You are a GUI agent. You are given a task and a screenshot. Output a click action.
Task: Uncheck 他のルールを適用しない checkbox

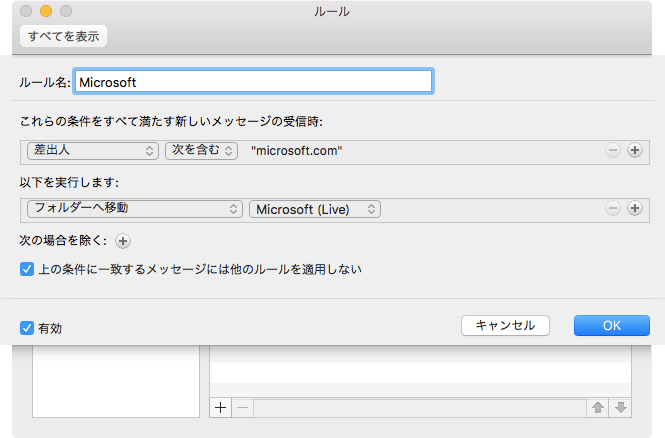(27, 268)
